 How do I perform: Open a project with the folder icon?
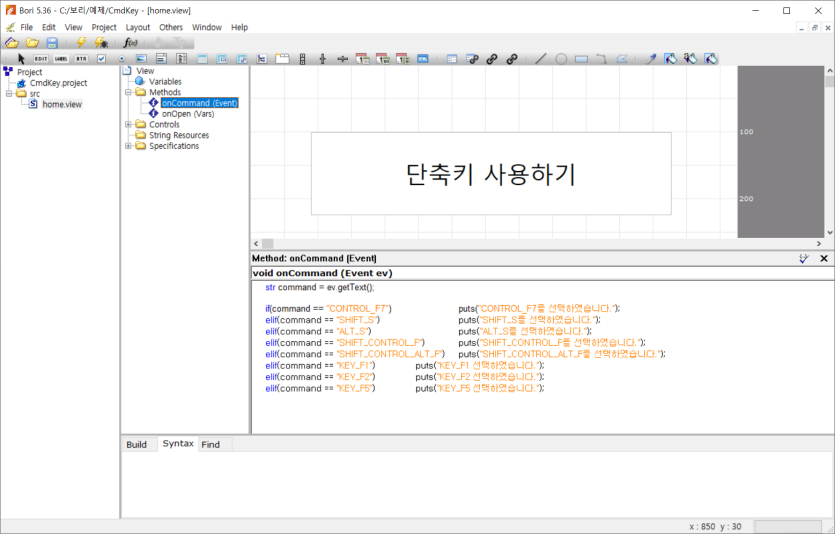click(32, 43)
